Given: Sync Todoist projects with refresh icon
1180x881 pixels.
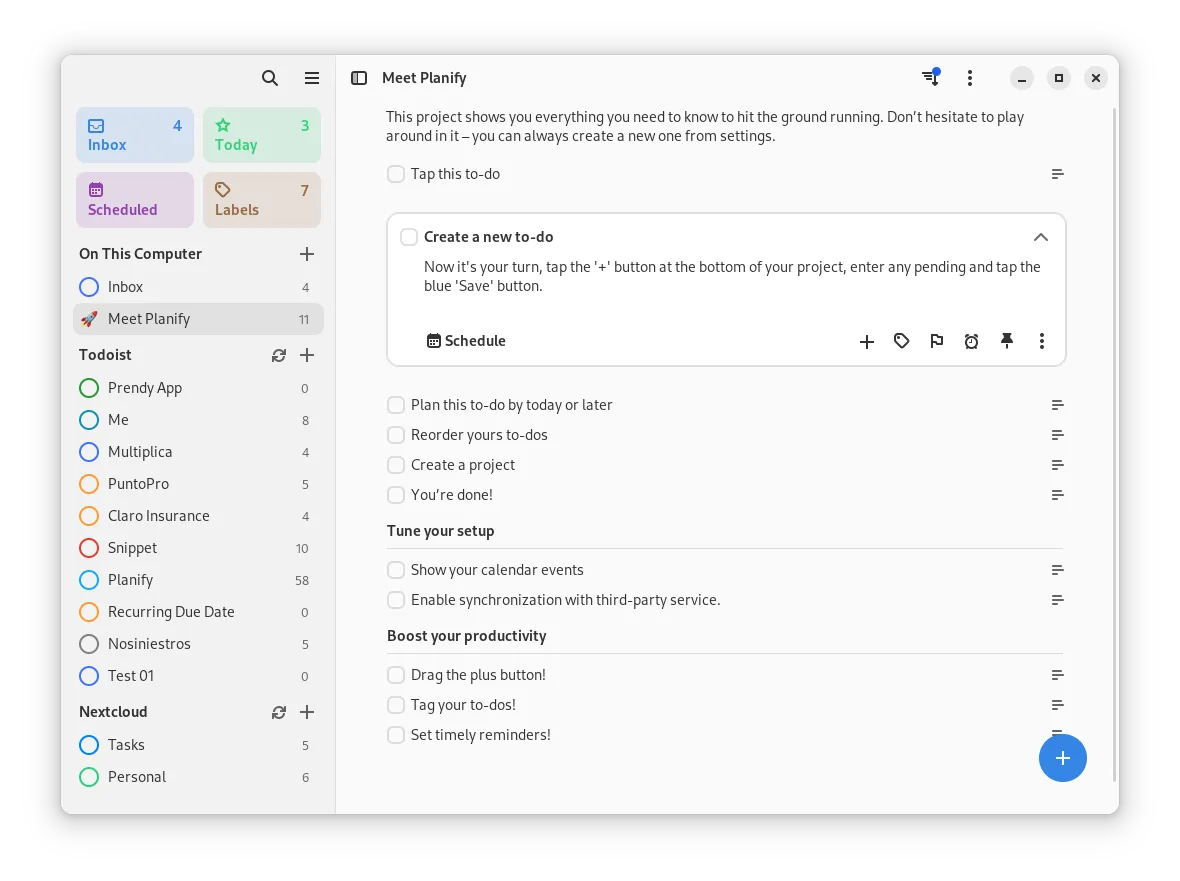Looking at the screenshot, I should coord(279,355).
